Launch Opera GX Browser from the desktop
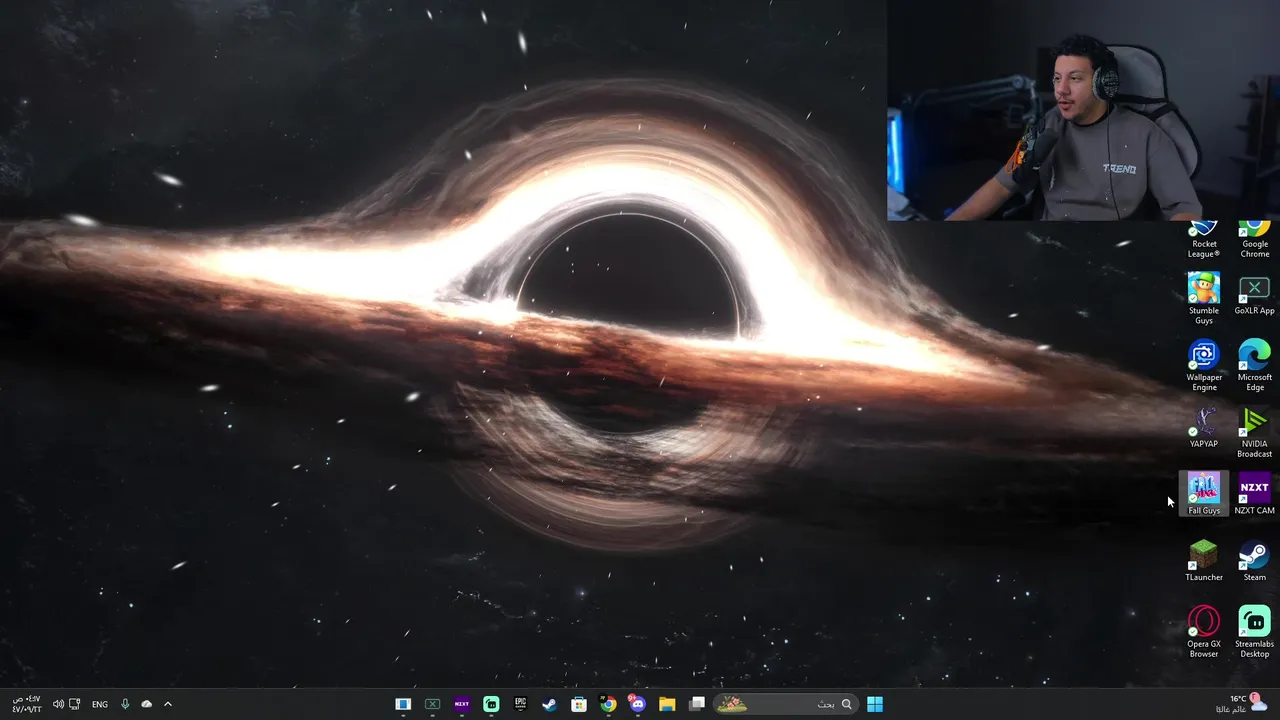The height and width of the screenshot is (720, 1280). coord(1204,632)
